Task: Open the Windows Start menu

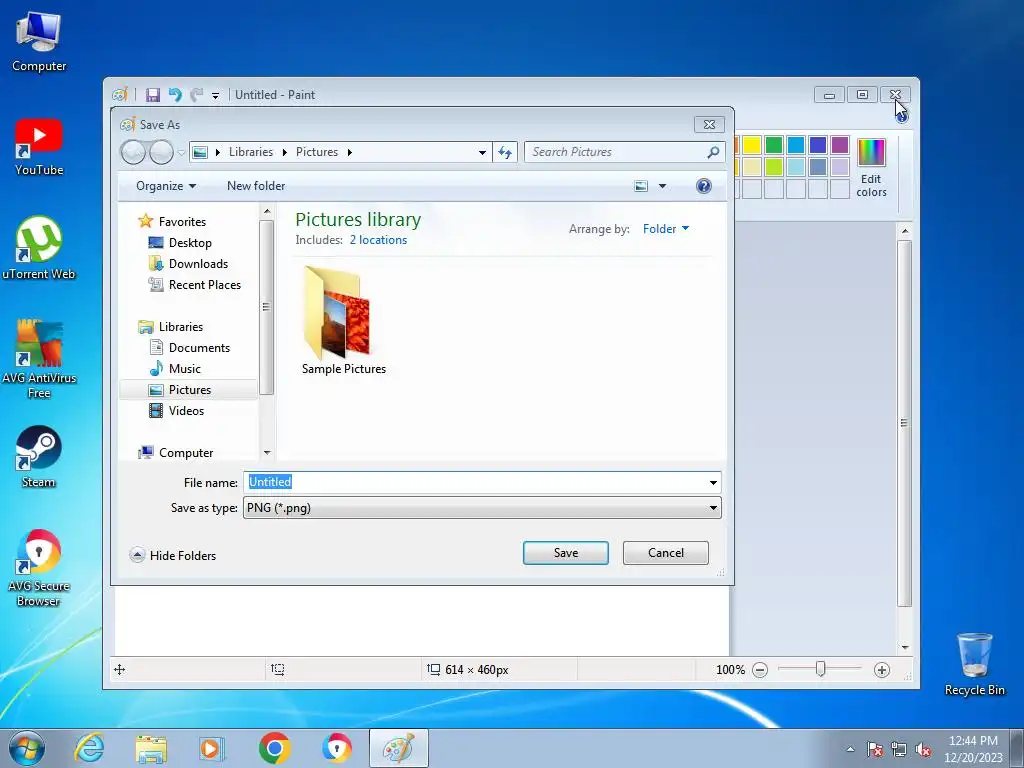Action: pos(26,748)
